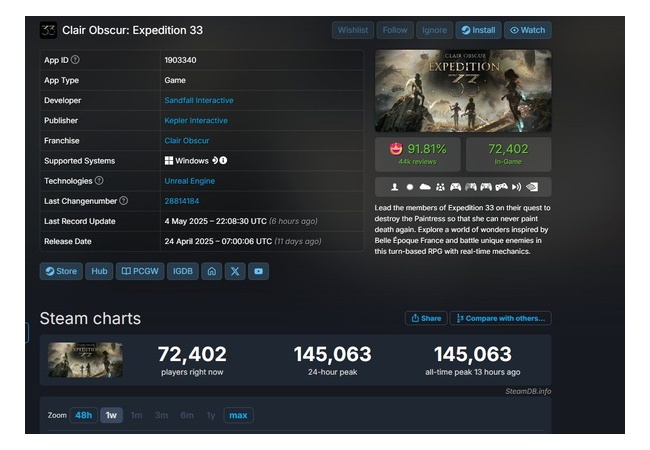The image size is (650, 450).
Task: Click the paired controllers remote play icon
Action: tap(501, 187)
